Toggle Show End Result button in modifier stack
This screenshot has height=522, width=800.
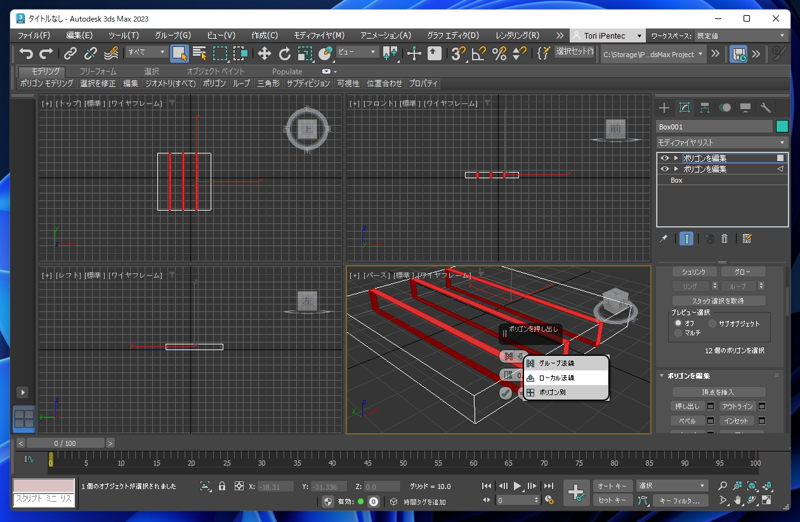point(686,238)
